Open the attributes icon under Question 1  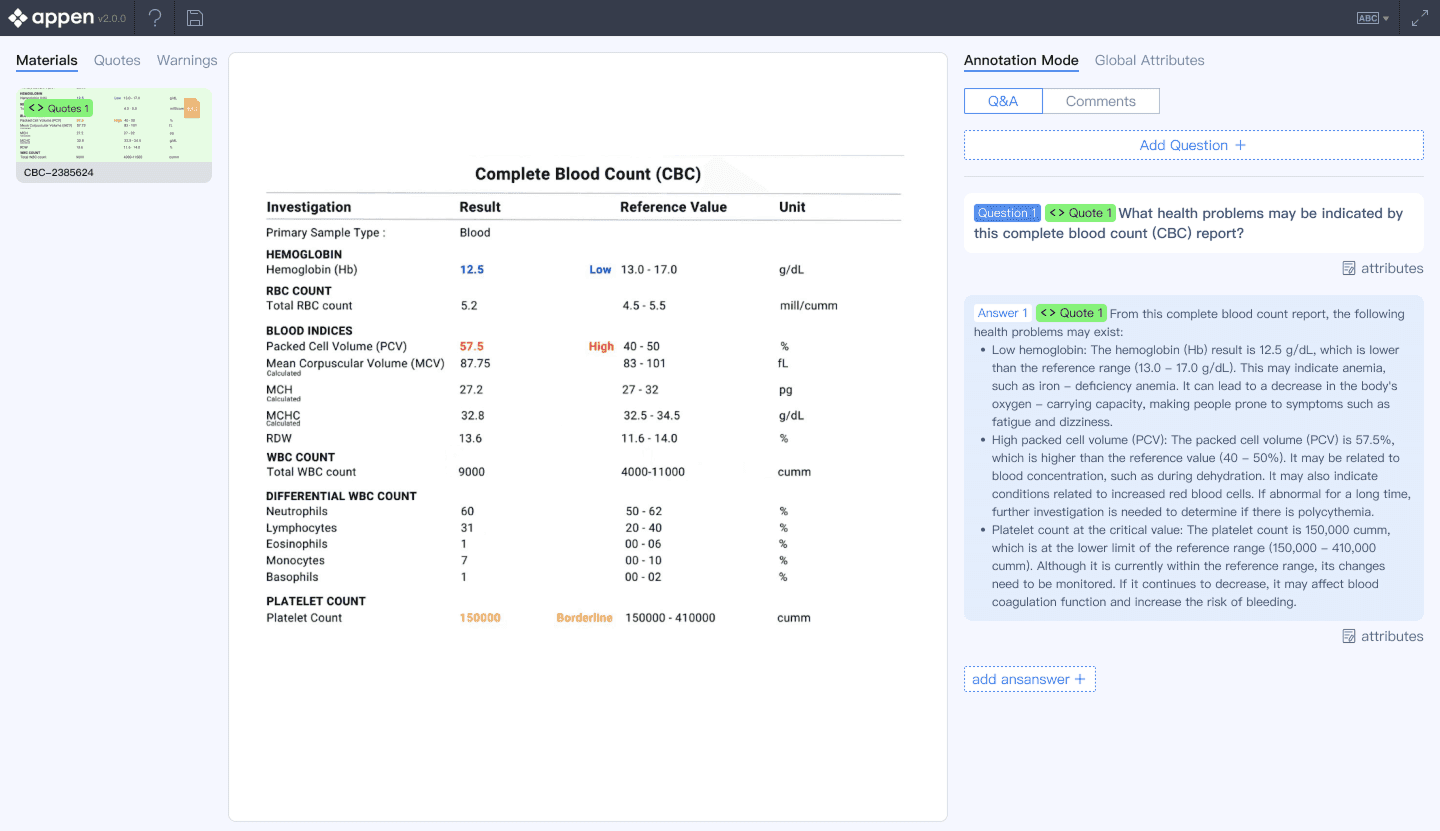coord(1349,268)
